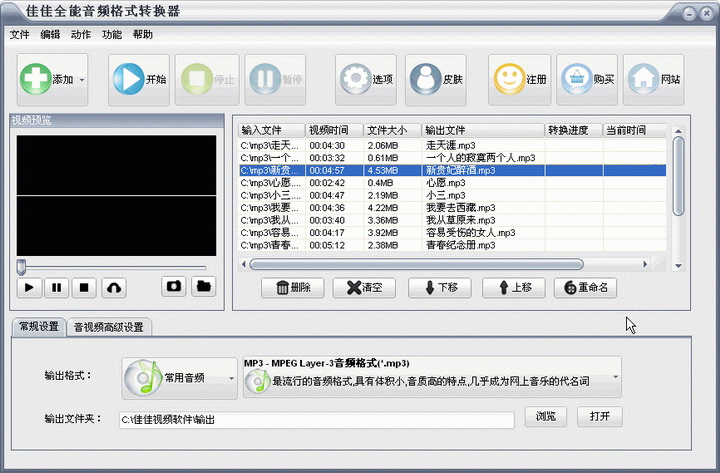Open the 皮肤 (Skin) toolbar icon

[x=423, y=79]
